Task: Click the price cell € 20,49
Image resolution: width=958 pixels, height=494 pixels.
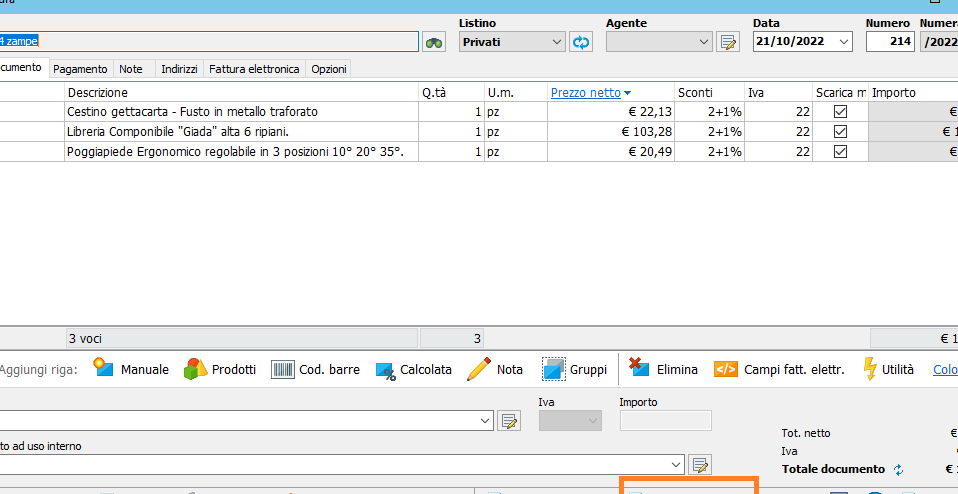Action: pyautogui.click(x=611, y=151)
